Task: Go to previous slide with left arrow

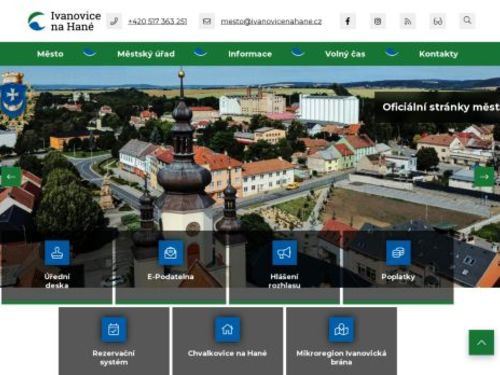Action: coord(11,177)
